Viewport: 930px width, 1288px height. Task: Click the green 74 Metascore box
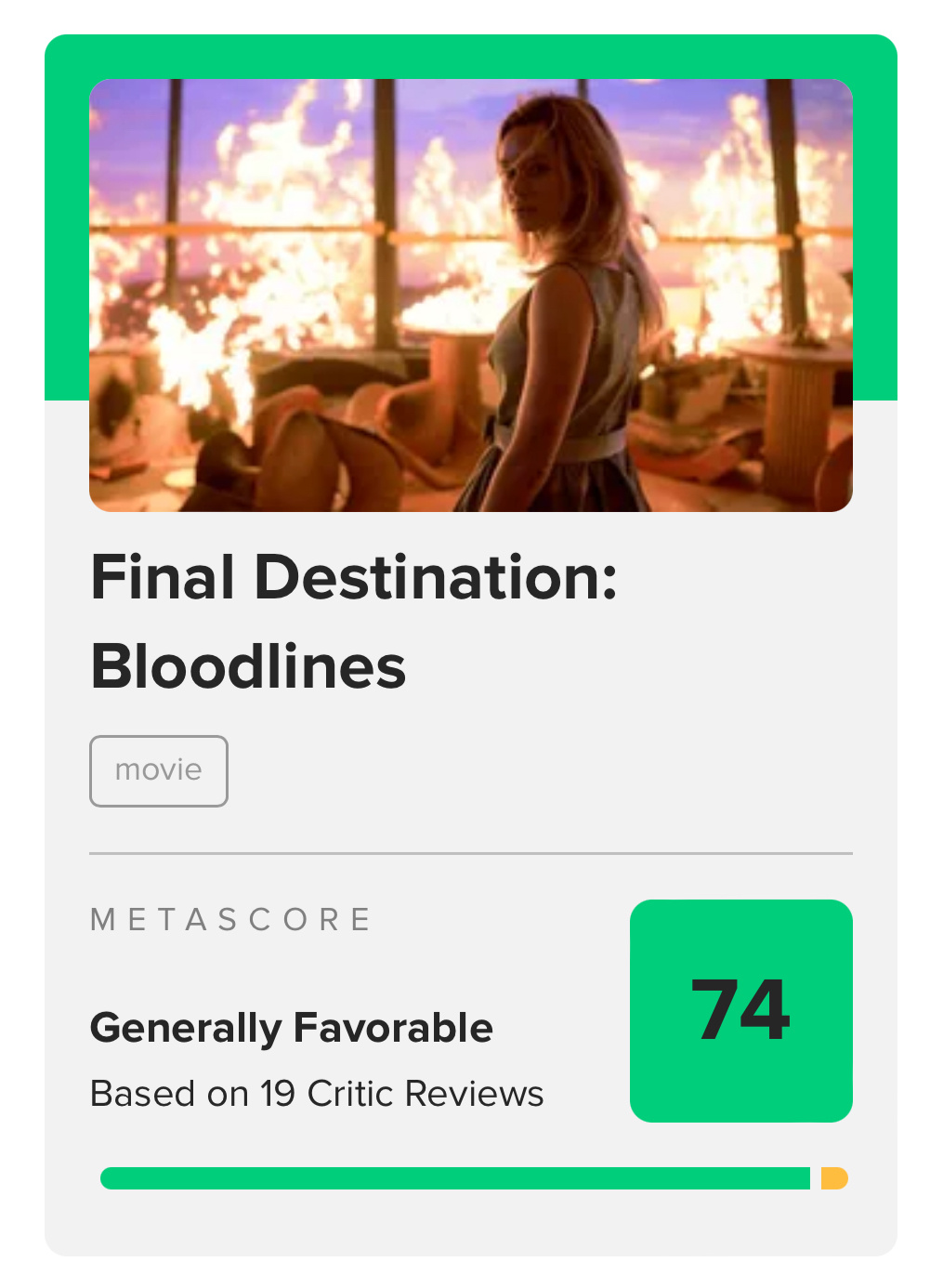coord(741,1010)
